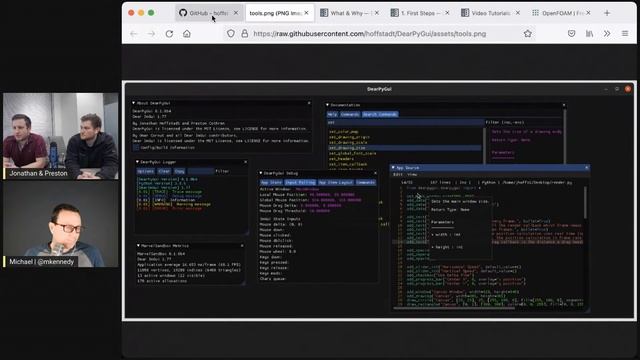Collapse the About DearPyGui panel triangle
This screenshot has height=360, width=640.
click(x=133, y=103)
